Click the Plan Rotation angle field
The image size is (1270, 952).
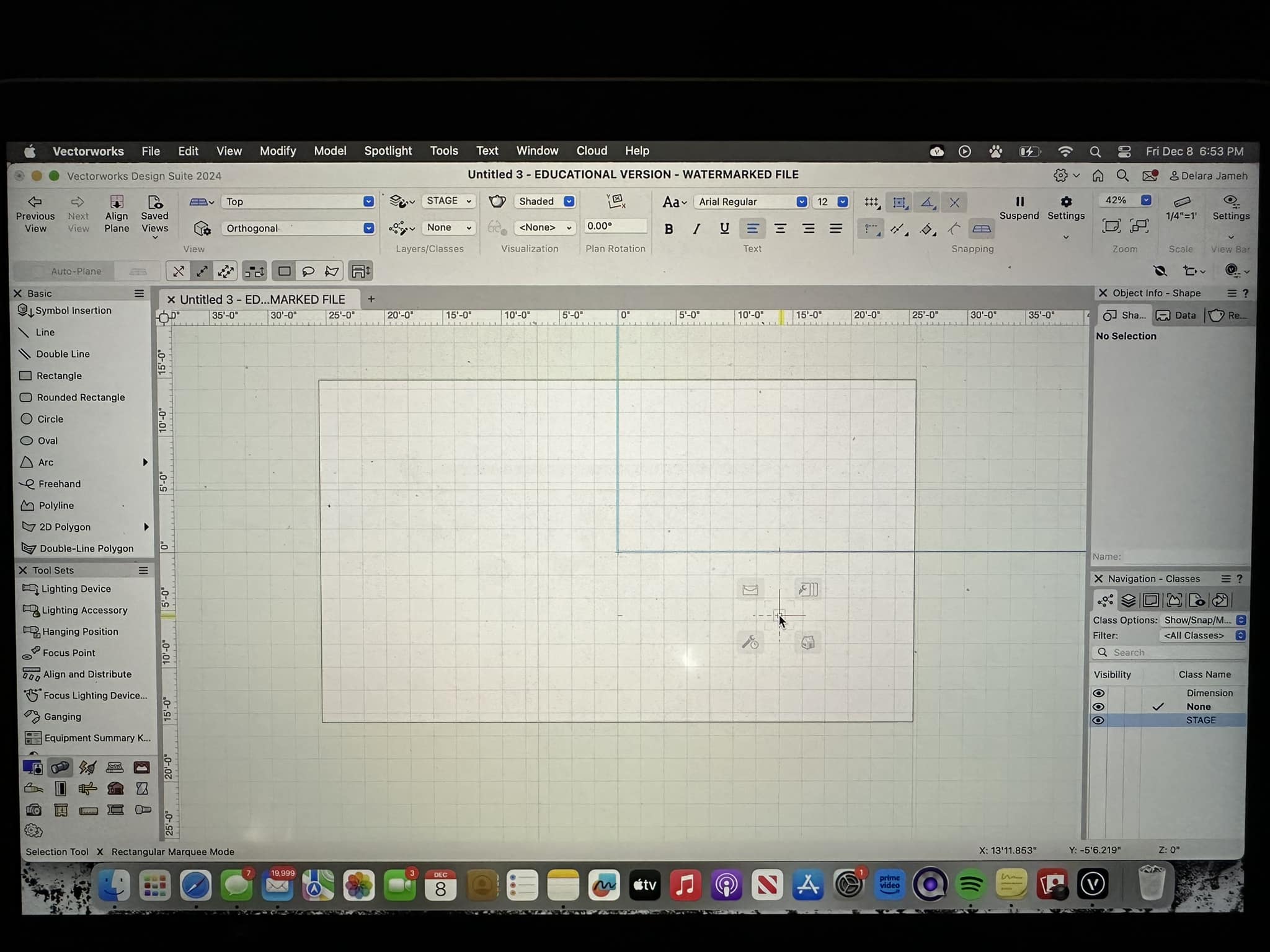click(615, 226)
